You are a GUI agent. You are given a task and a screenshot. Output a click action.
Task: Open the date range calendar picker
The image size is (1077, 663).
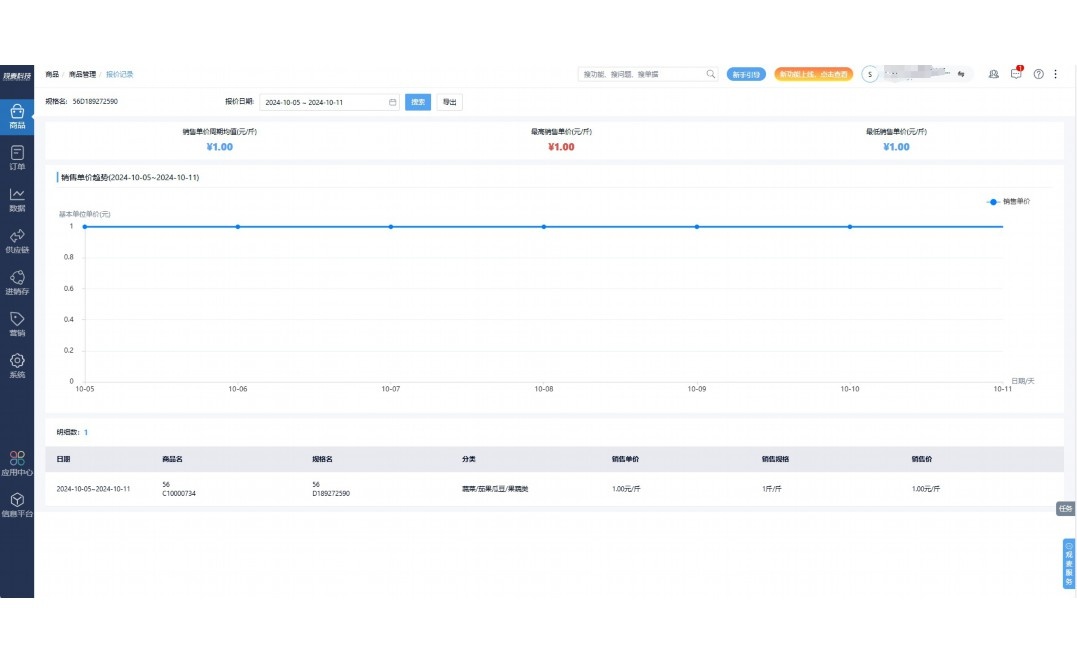[393, 102]
